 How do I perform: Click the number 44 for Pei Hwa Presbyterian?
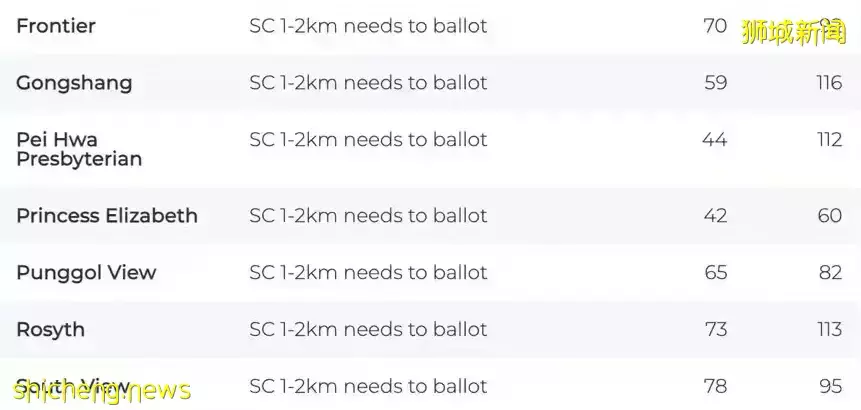pos(714,140)
